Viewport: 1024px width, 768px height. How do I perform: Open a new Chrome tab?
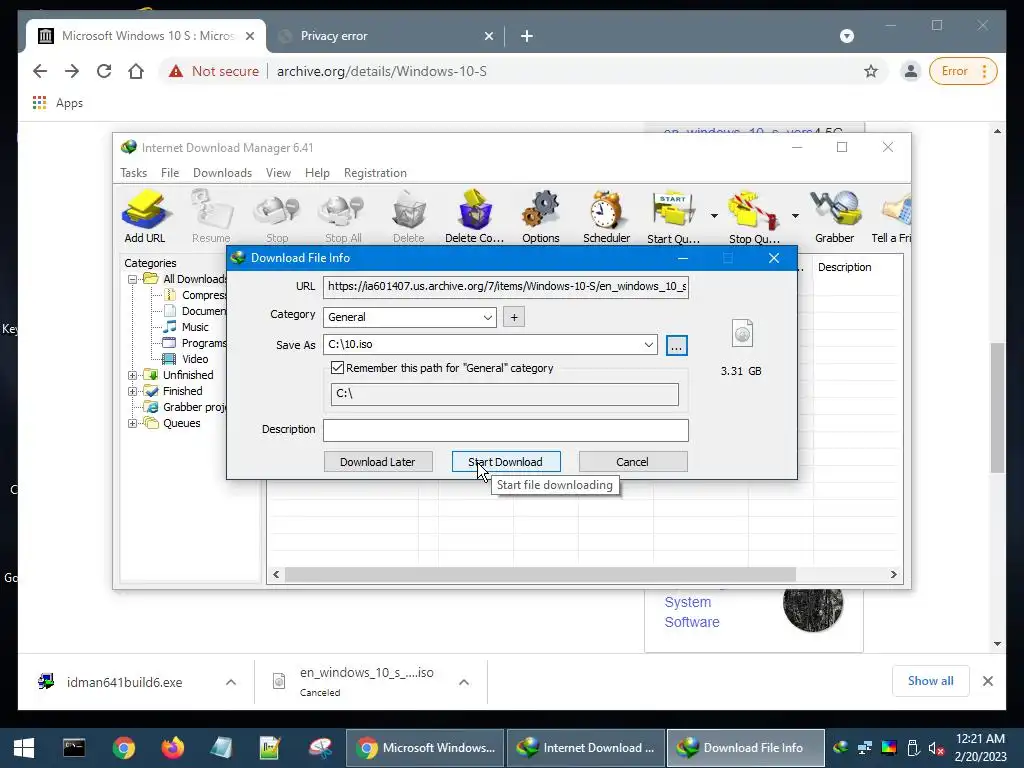coord(527,36)
